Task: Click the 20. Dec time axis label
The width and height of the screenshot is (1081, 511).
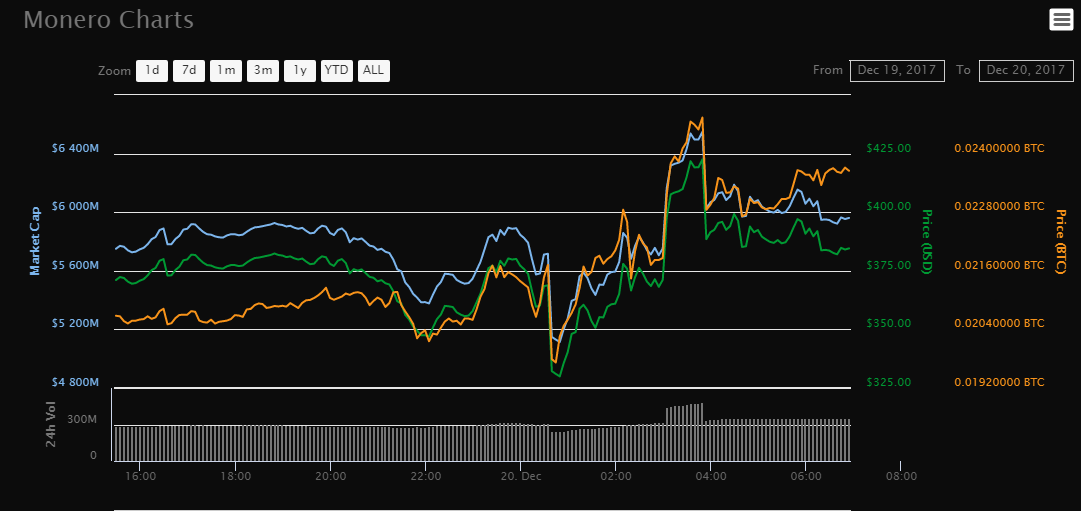Action: tap(521, 477)
